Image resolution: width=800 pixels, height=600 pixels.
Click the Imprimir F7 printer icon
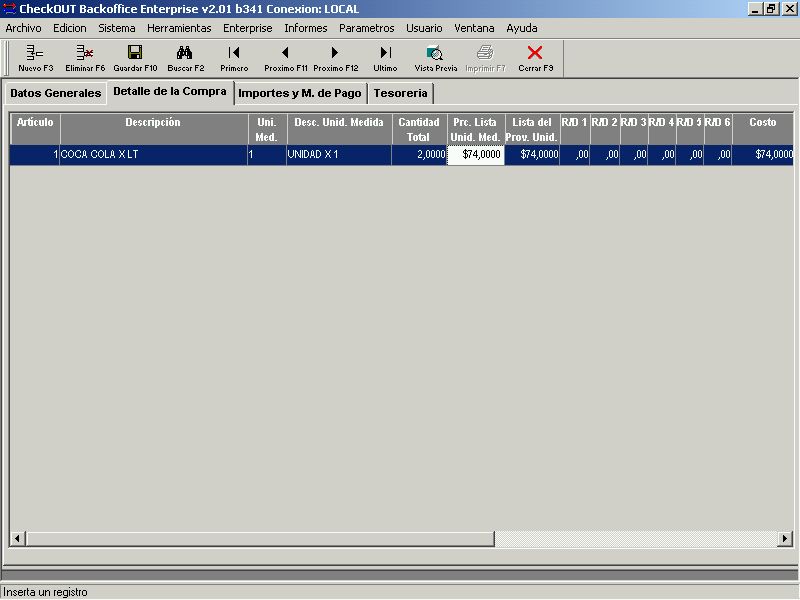tap(485, 59)
